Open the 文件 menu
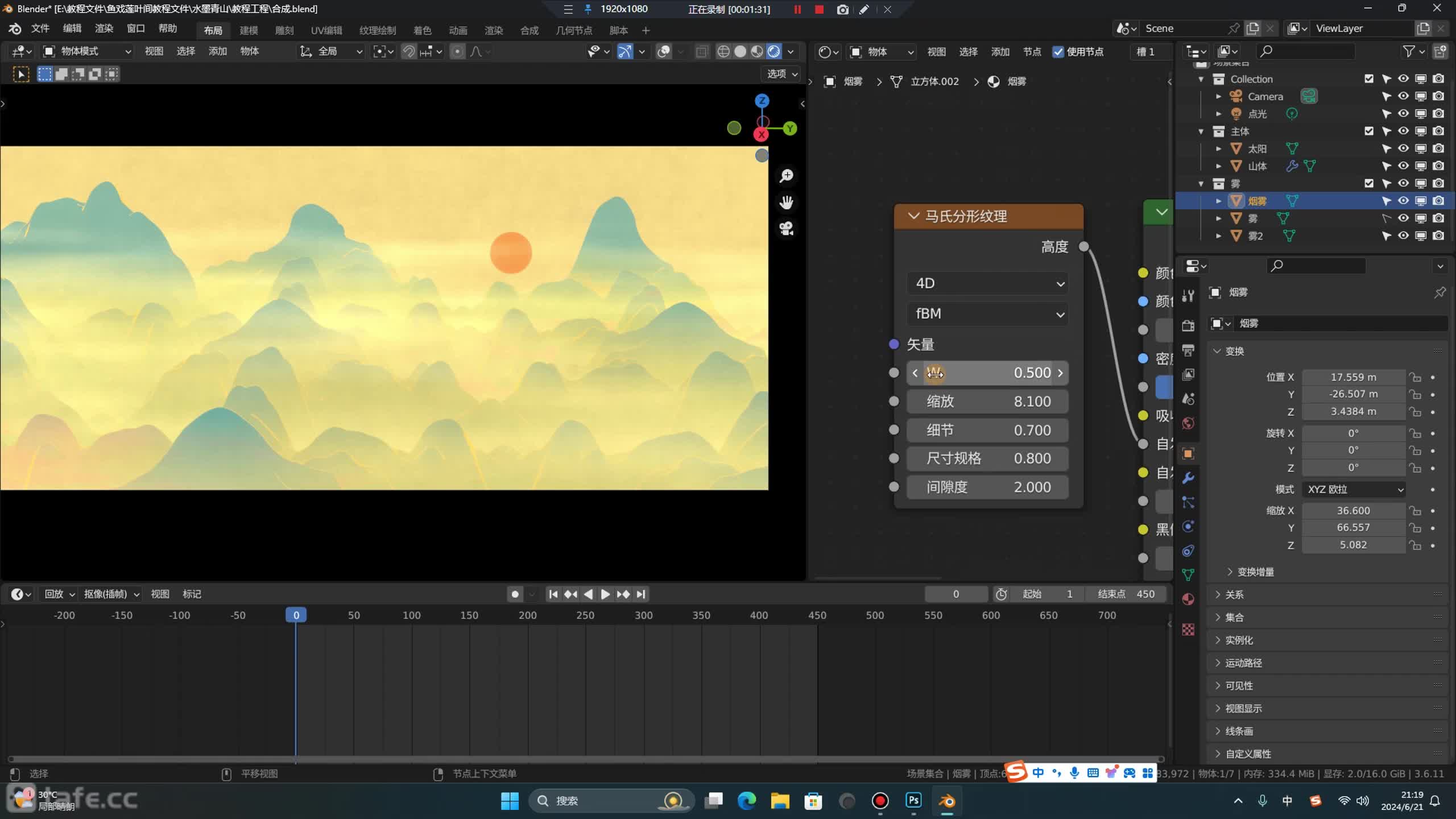 coord(40,28)
